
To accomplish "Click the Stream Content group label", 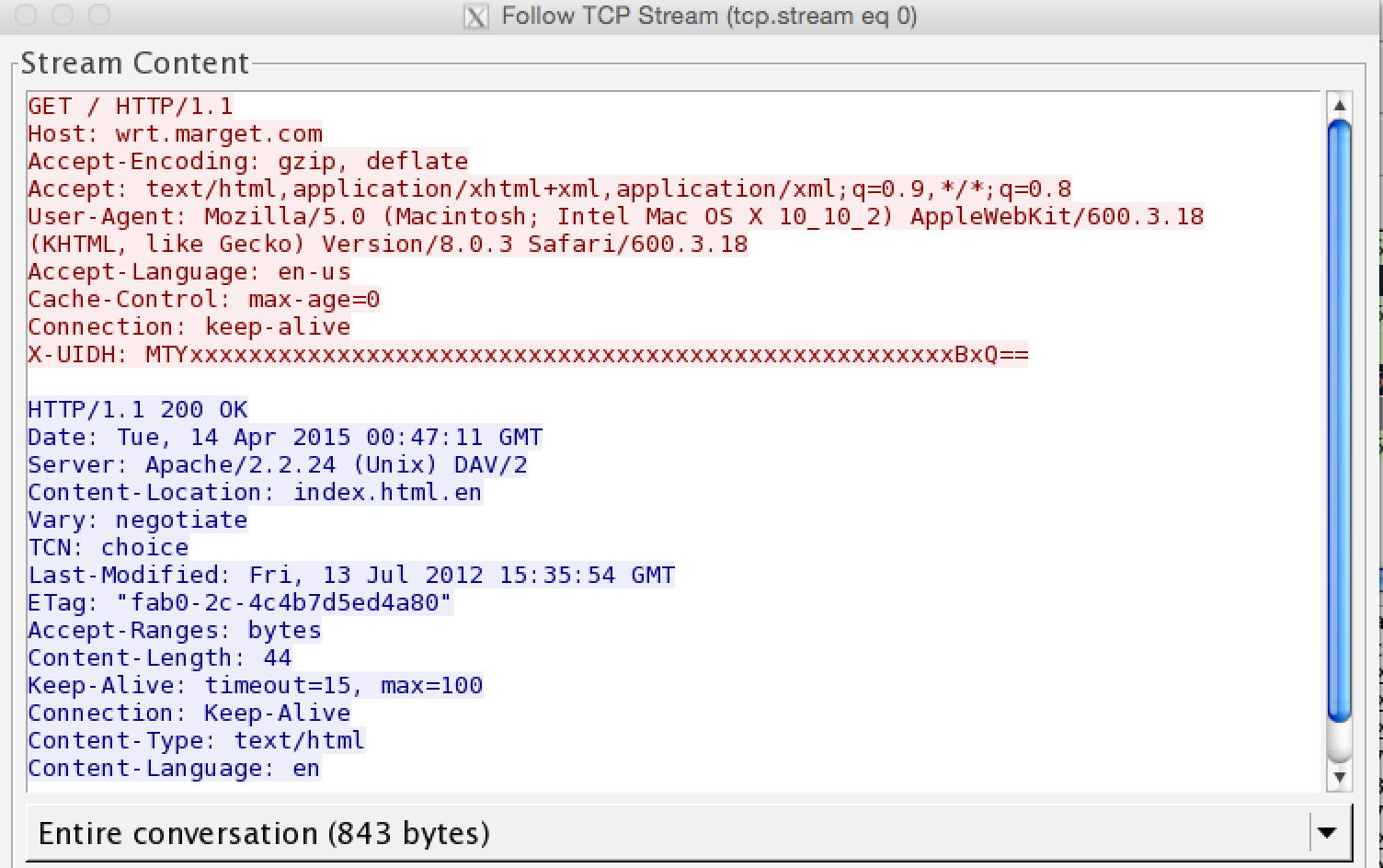I will coord(134,63).
